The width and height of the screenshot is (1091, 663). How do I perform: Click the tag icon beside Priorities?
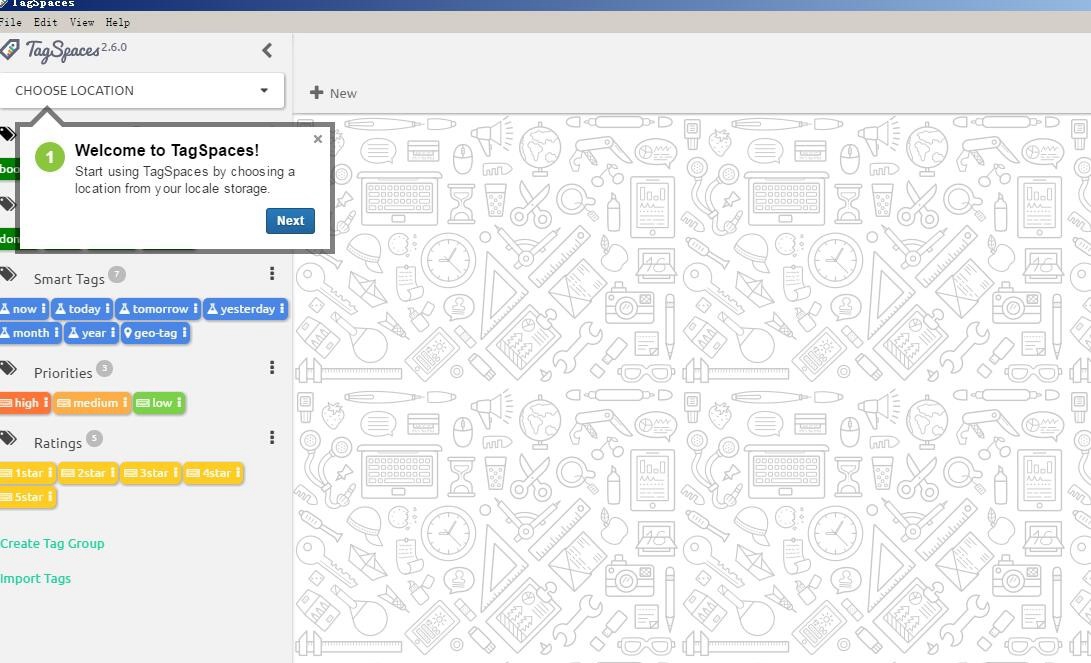(8, 368)
